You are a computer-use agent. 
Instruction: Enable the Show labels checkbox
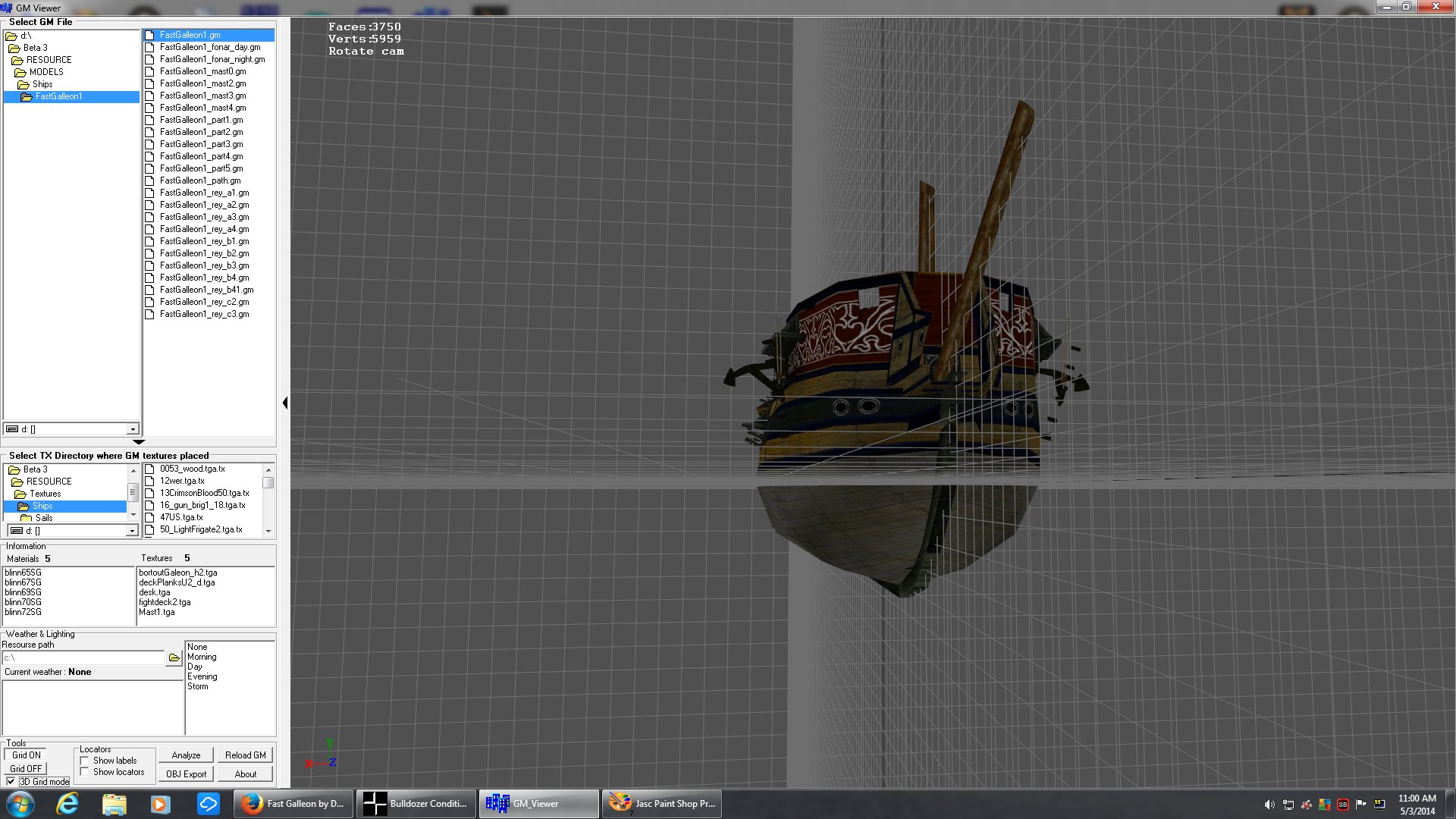(x=85, y=761)
